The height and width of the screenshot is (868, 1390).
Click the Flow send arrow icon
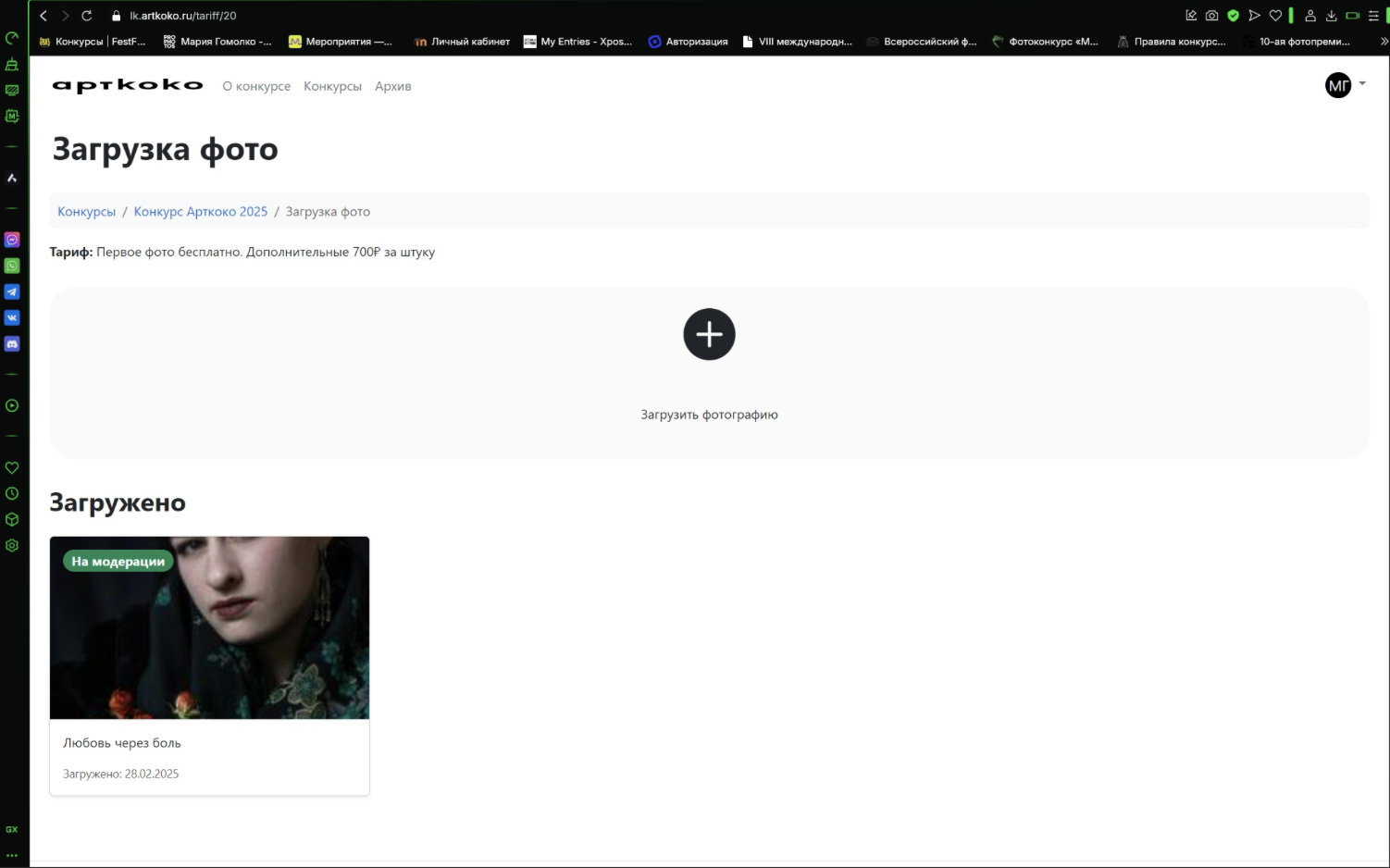1254,16
